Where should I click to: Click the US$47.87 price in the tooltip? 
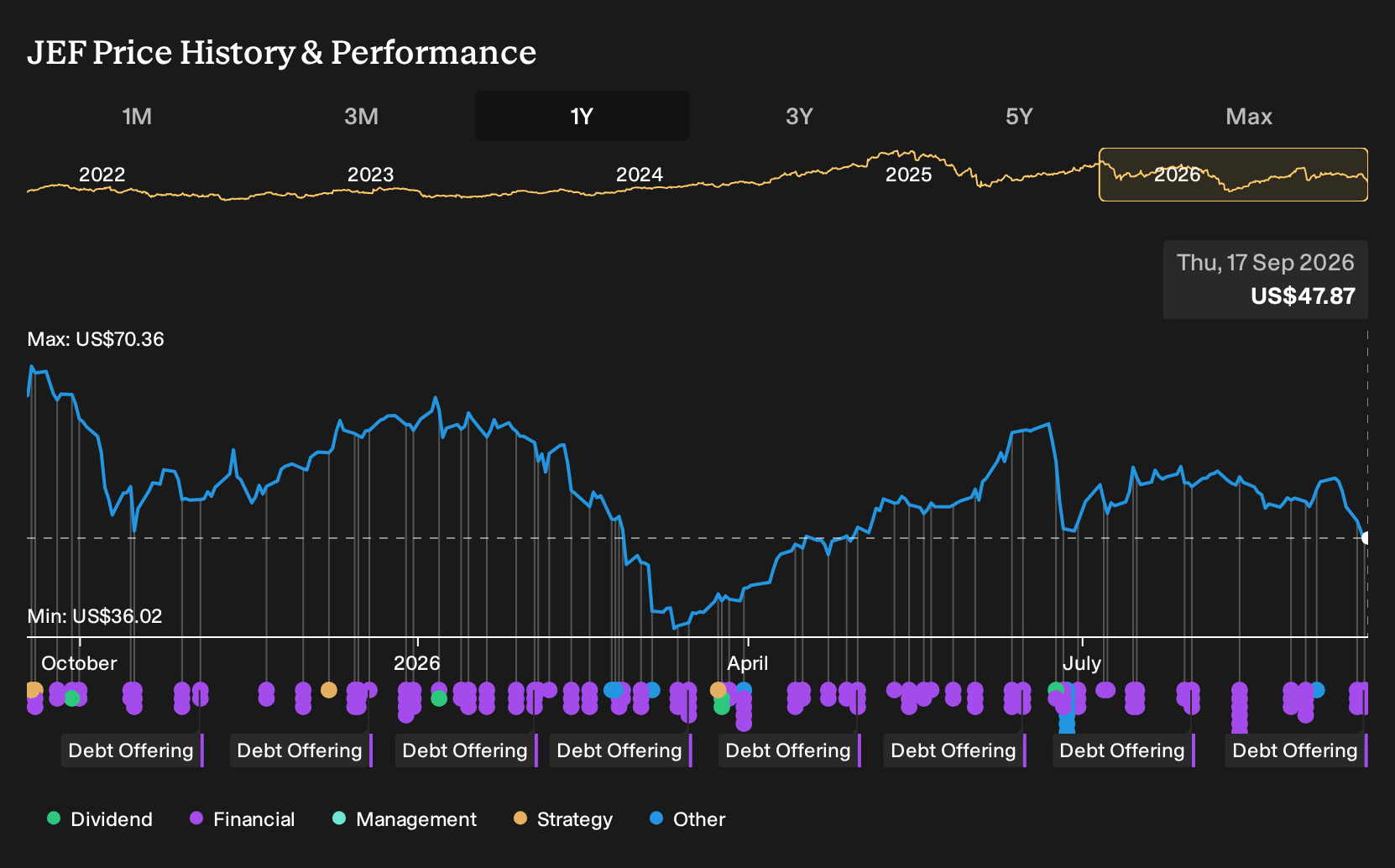[x=1303, y=296]
